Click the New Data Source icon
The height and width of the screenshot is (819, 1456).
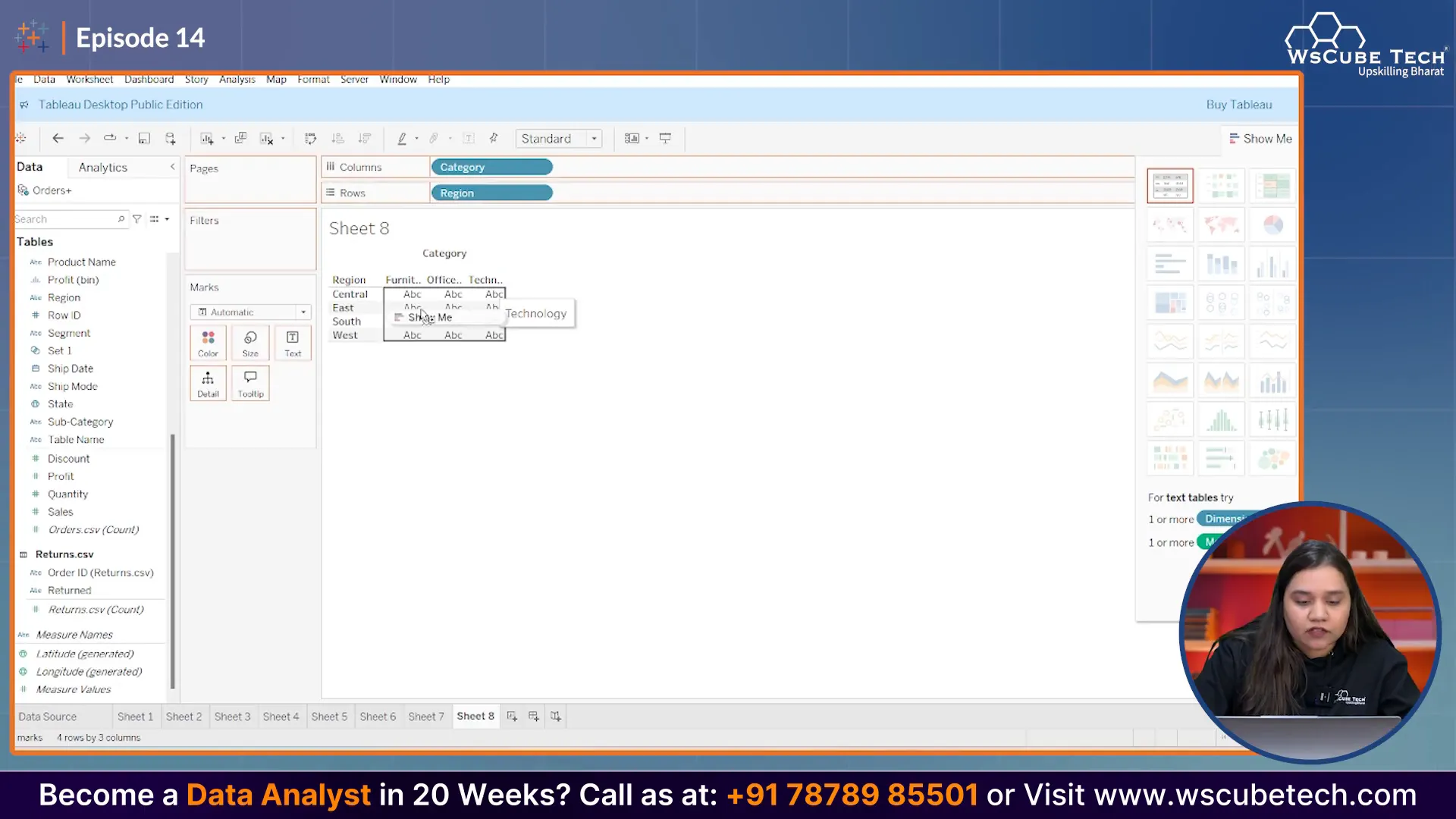pos(171,138)
